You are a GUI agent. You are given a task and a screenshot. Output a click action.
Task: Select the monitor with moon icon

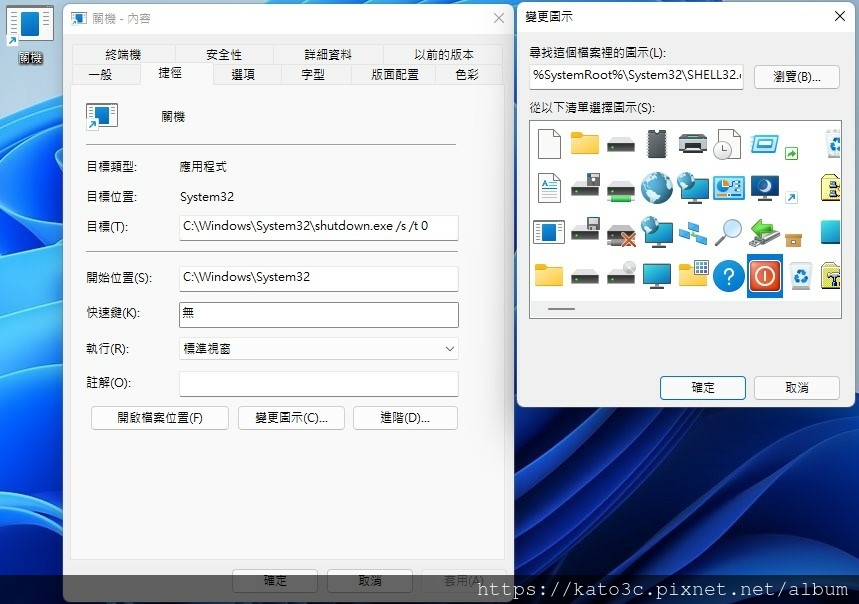(x=765, y=188)
